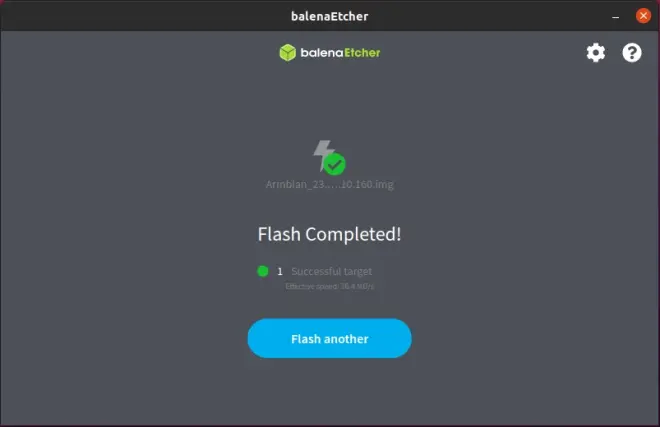Click the green checkmark success badge
This screenshot has width=660, height=427.
[335, 164]
